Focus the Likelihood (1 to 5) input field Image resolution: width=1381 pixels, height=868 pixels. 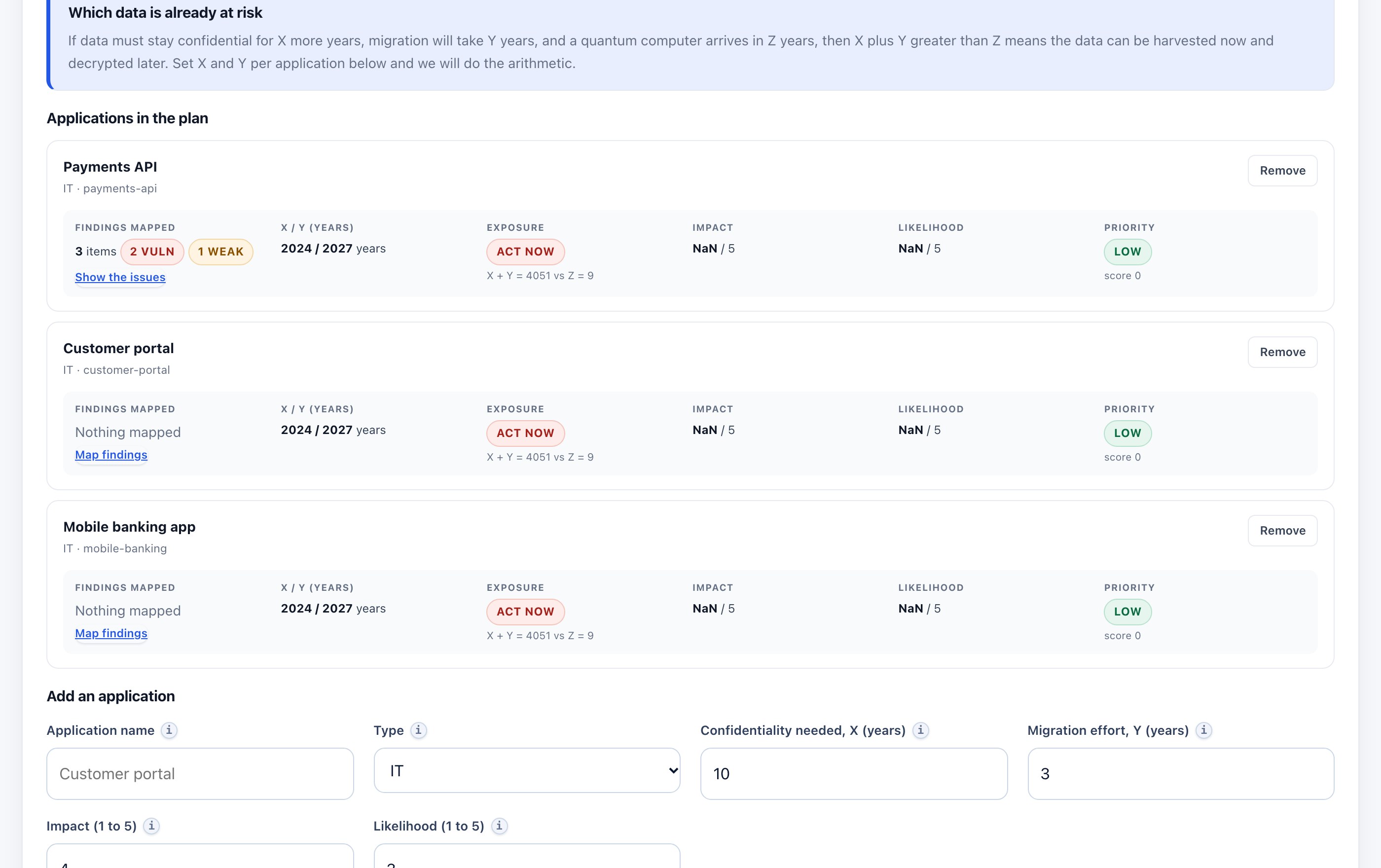pos(526,856)
